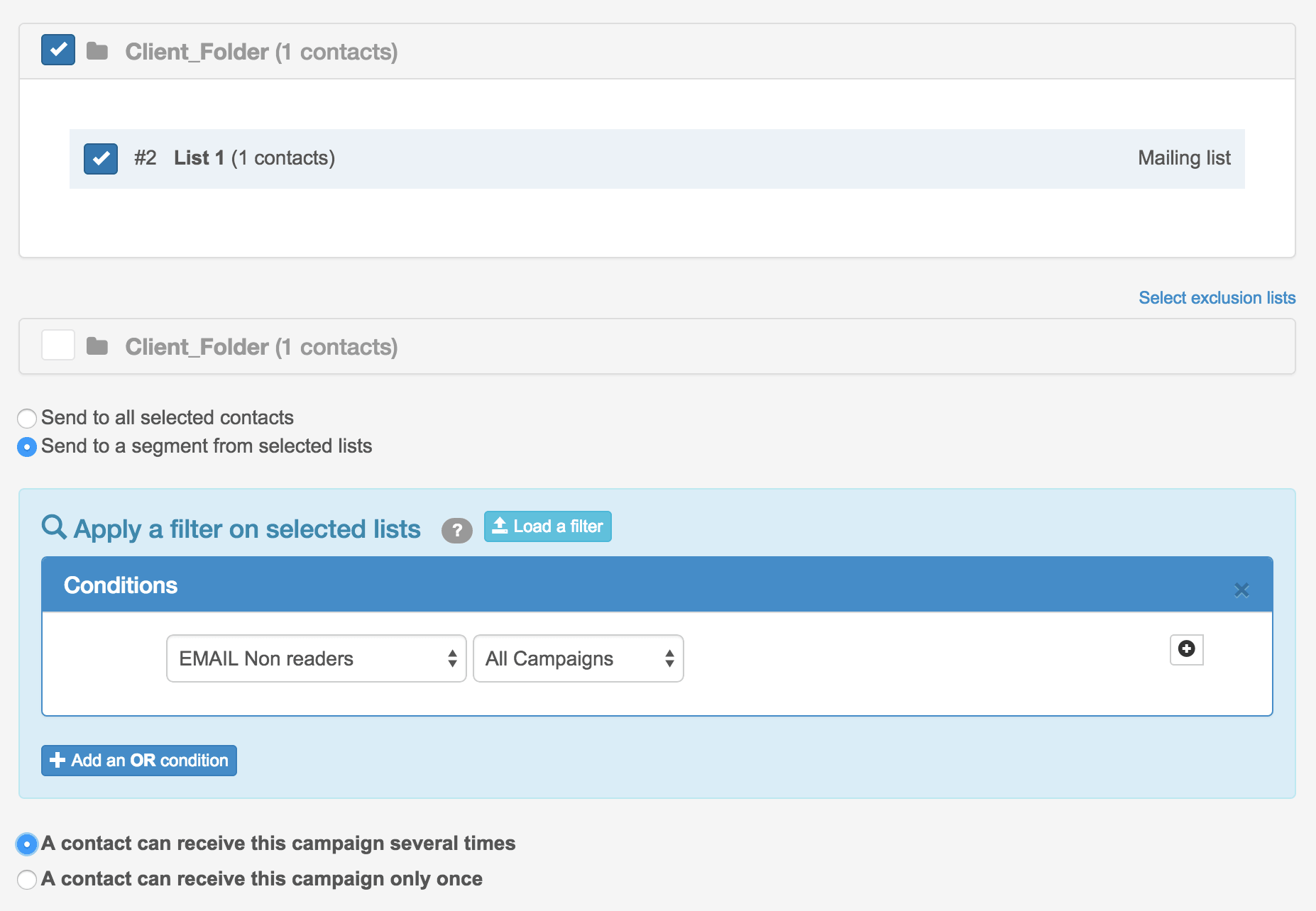Screen dimensions: 1316x911
Task: Click the 'Conditions' header text
Action: point(121,585)
